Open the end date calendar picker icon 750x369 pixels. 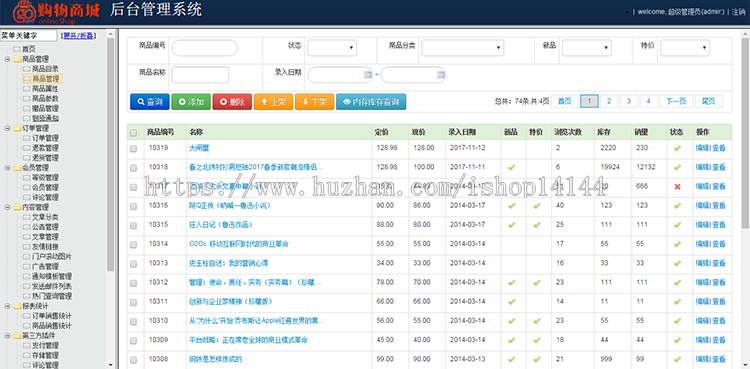coord(441,75)
